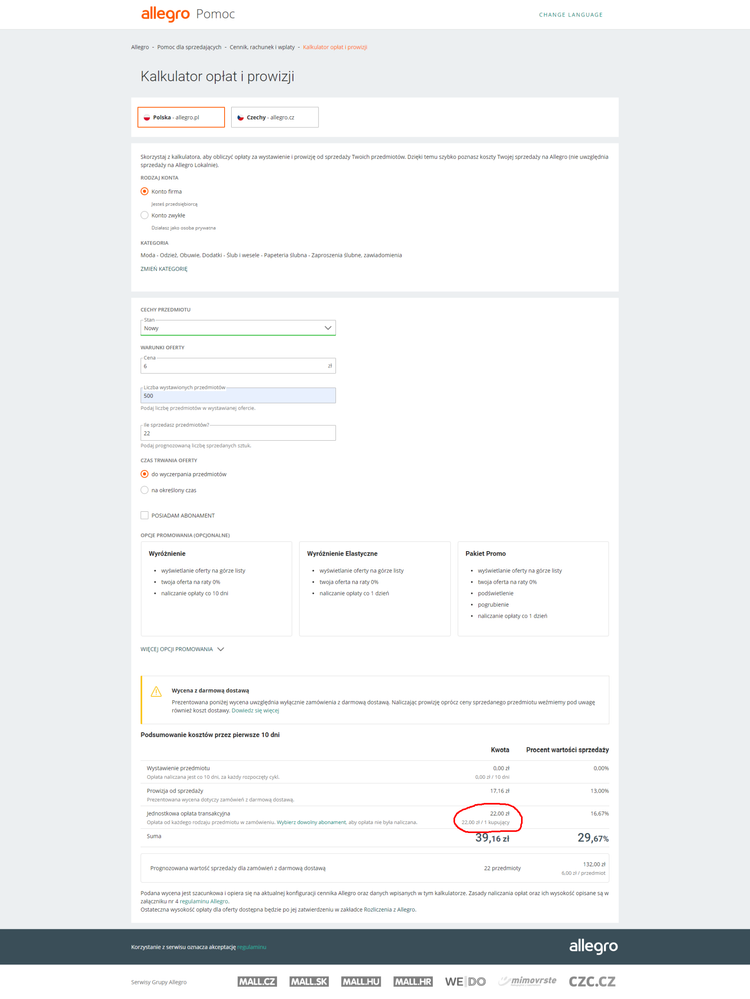Expand Więcej opcji promowania section
This screenshot has height=999, width=750.
[x=182, y=649]
